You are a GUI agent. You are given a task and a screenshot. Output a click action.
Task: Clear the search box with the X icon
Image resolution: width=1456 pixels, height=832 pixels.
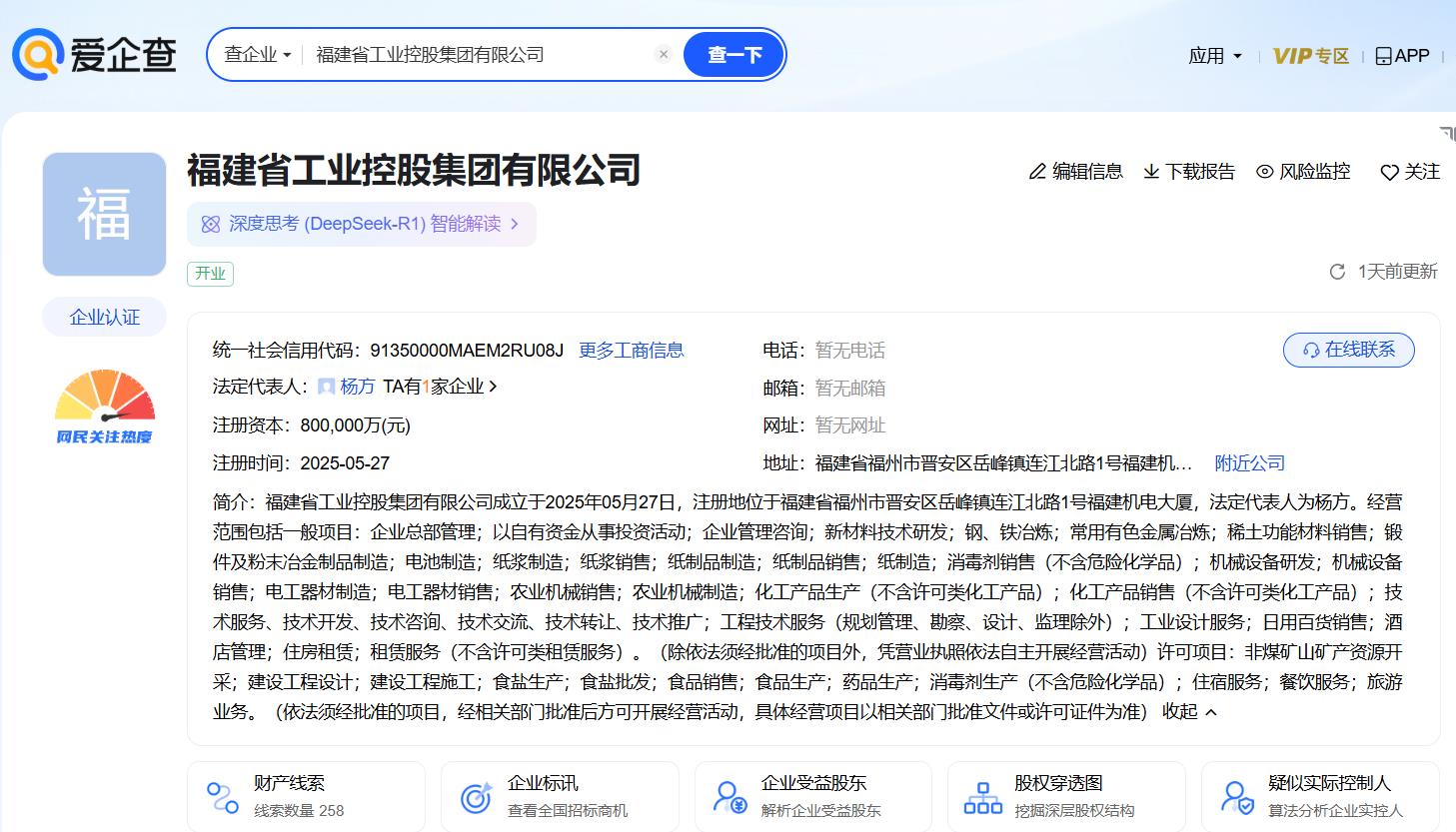coord(664,54)
